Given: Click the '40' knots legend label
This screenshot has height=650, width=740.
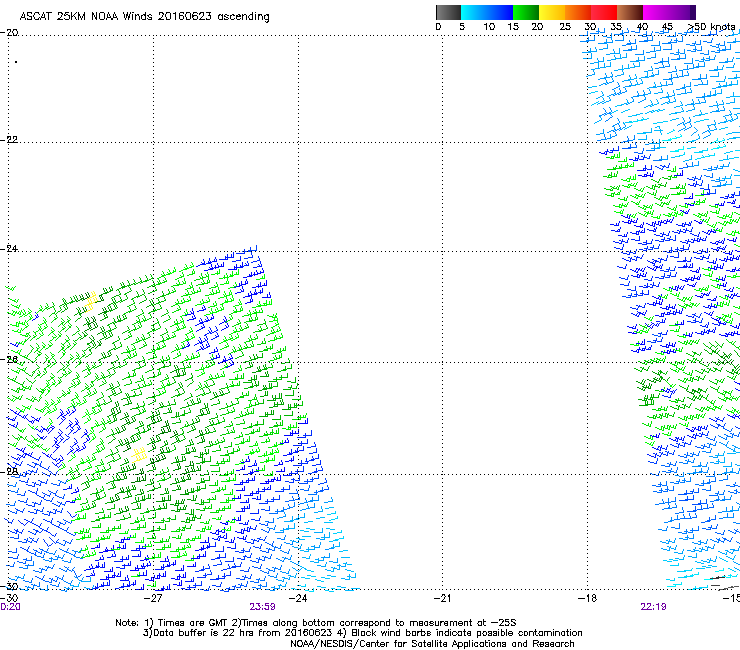Looking at the screenshot, I should pos(642,27).
